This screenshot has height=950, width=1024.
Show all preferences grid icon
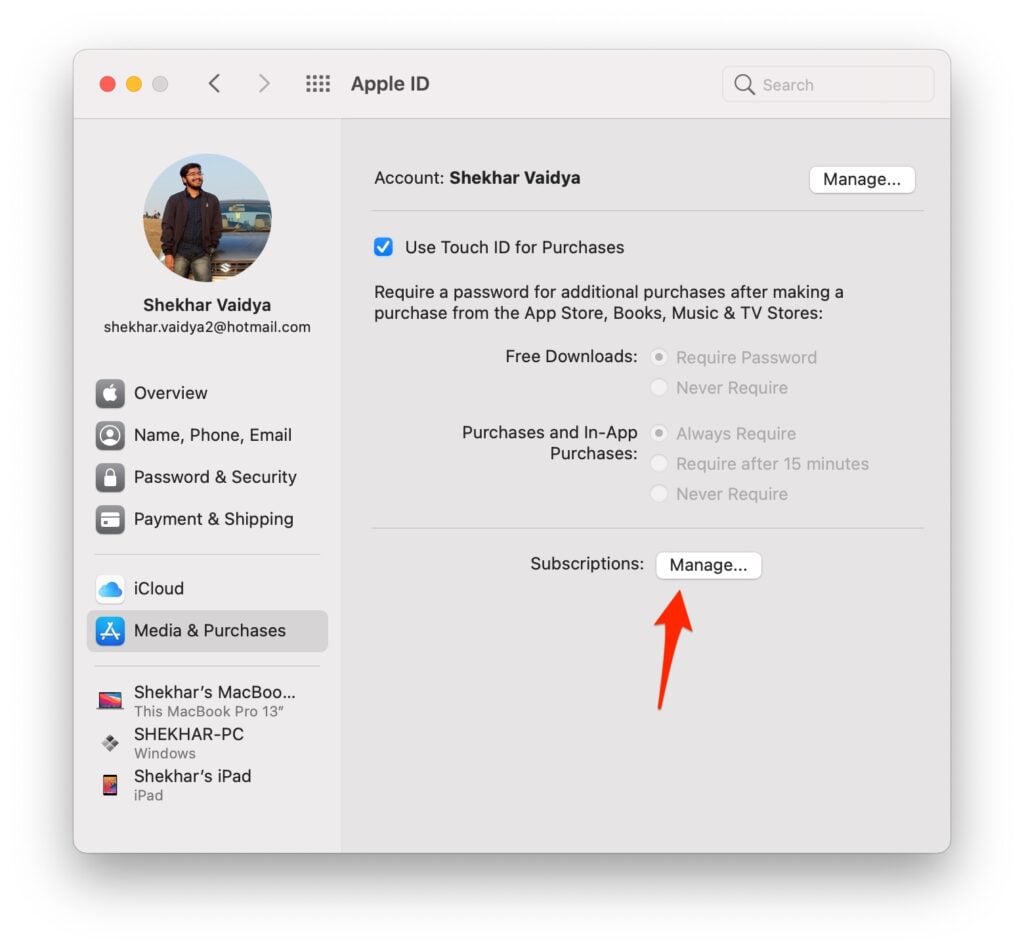click(318, 84)
